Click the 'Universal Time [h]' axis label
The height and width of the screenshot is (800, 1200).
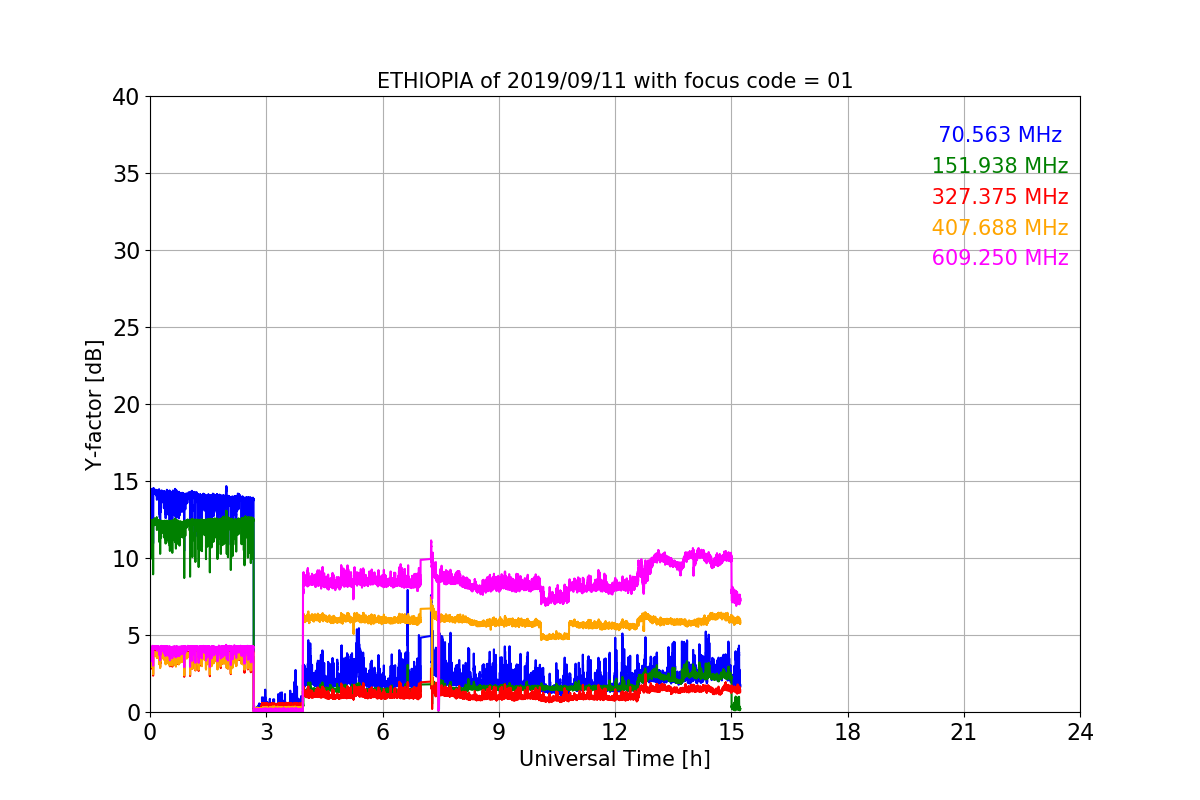point(615,760)
